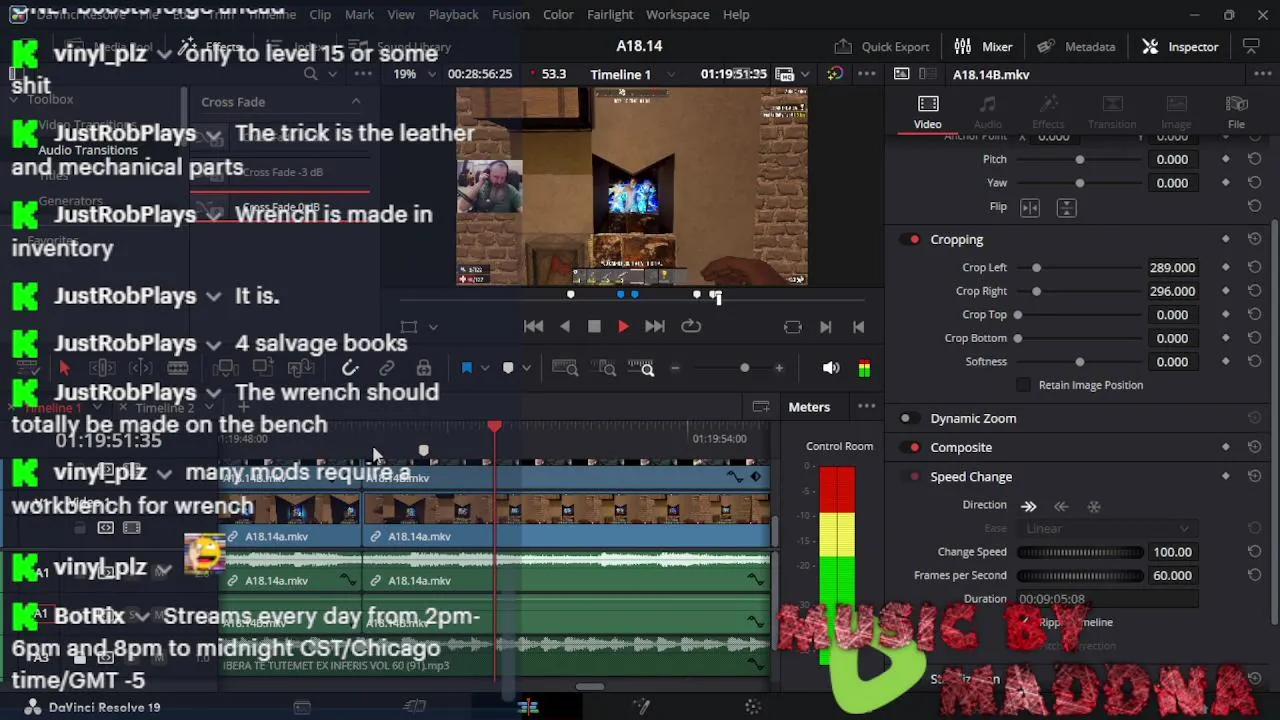The image size is (1280, 720).
Task: Click the flip vertical icon
Action: [1067, 207]
